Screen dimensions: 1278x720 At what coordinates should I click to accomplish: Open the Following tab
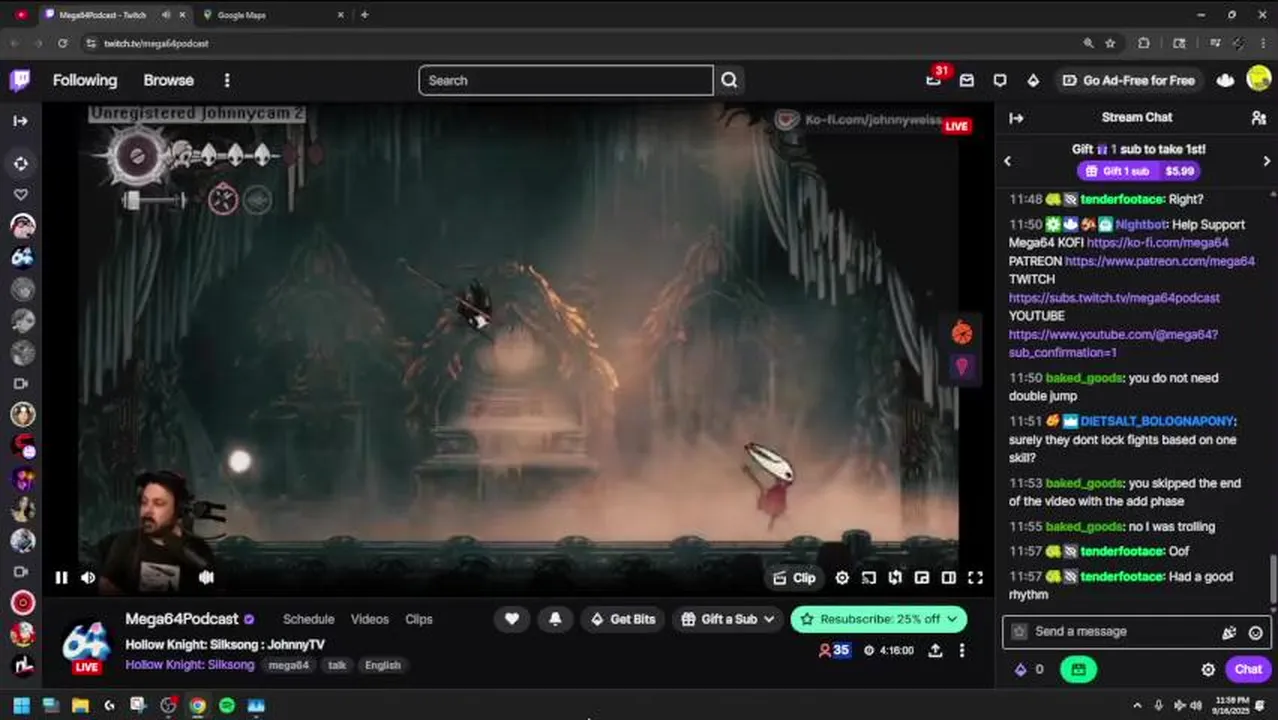click(85, 80)
